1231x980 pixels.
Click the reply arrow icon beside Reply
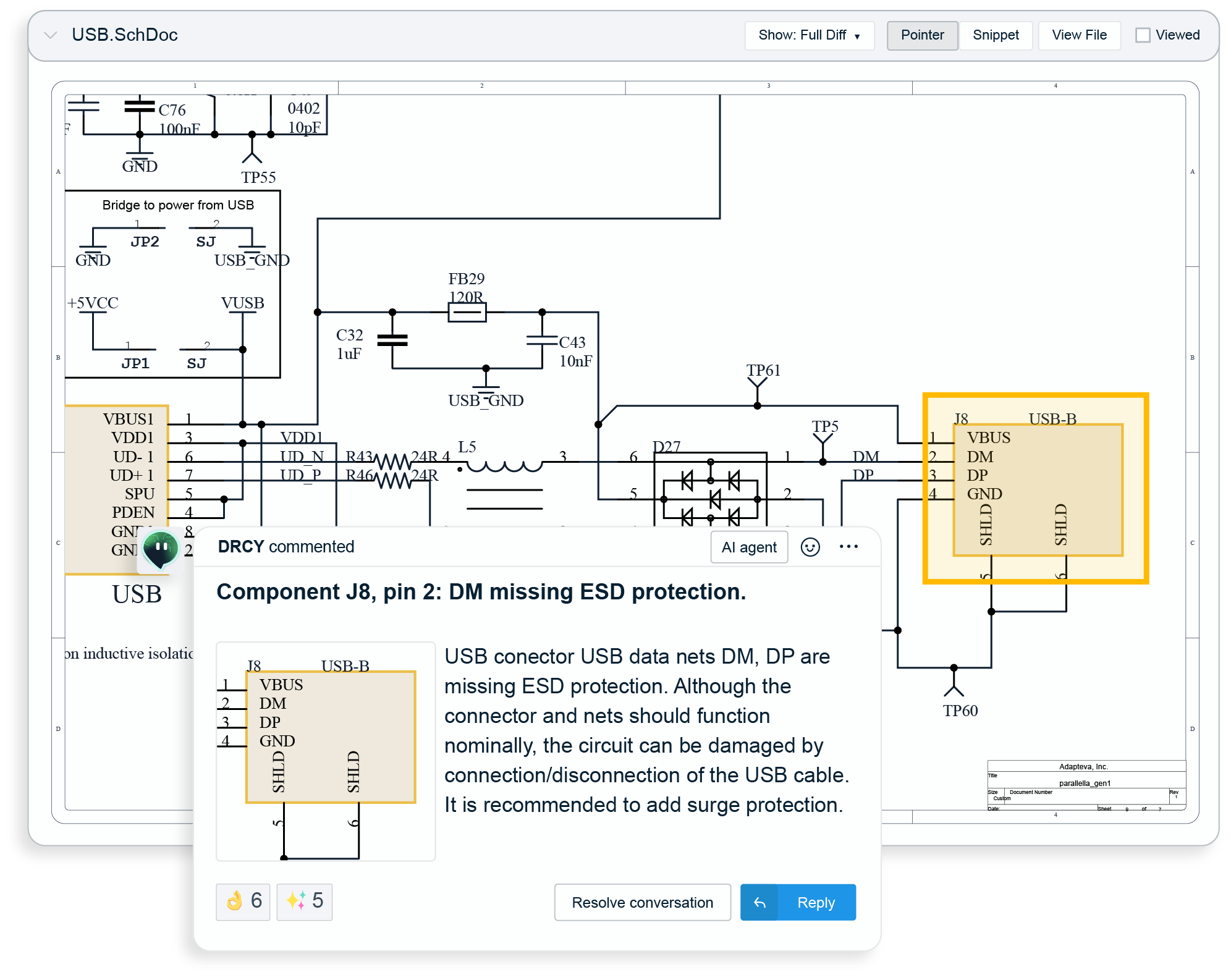[759, 902]
